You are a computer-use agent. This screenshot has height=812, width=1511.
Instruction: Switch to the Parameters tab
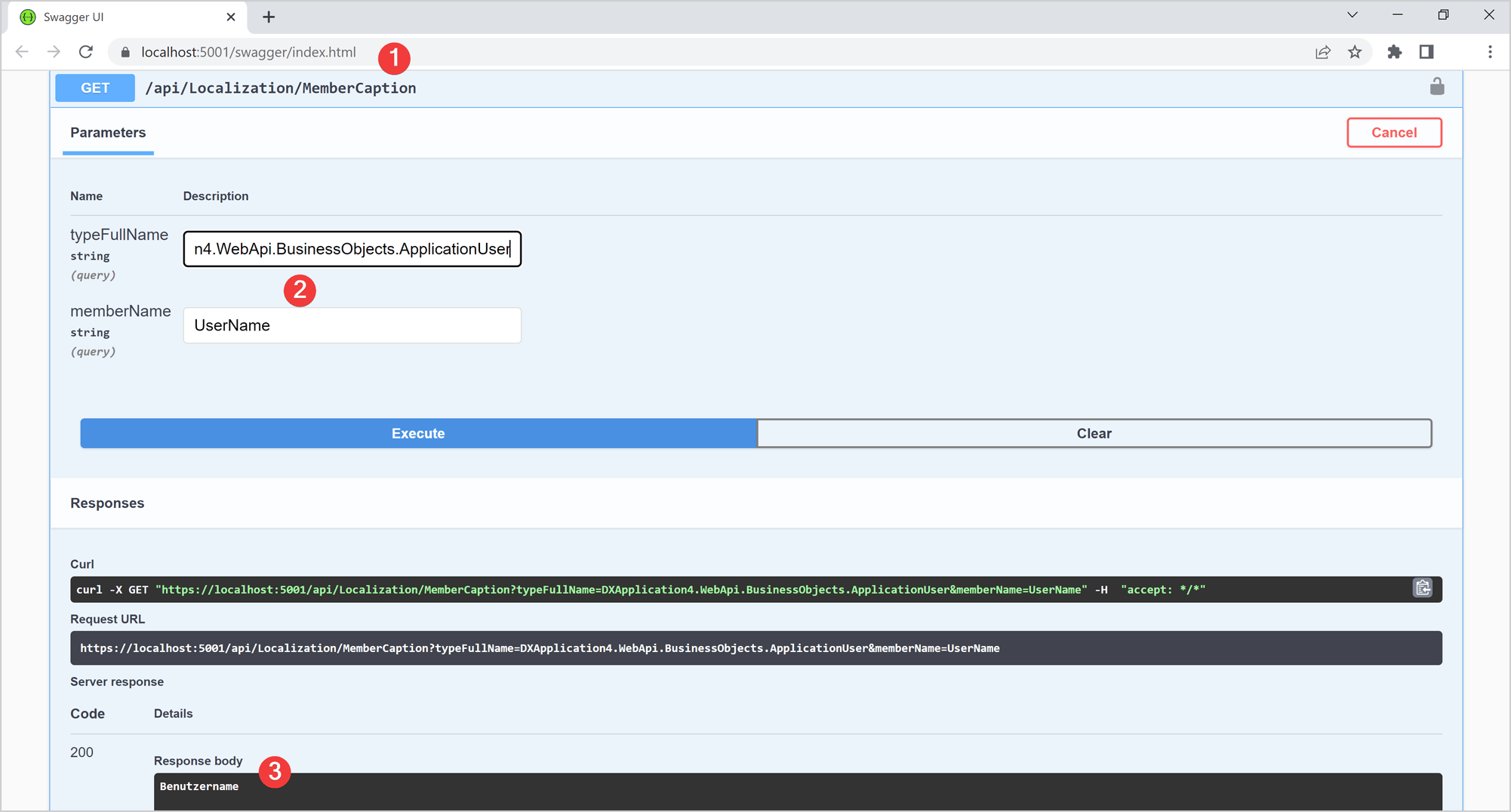(x=108, y=133)
